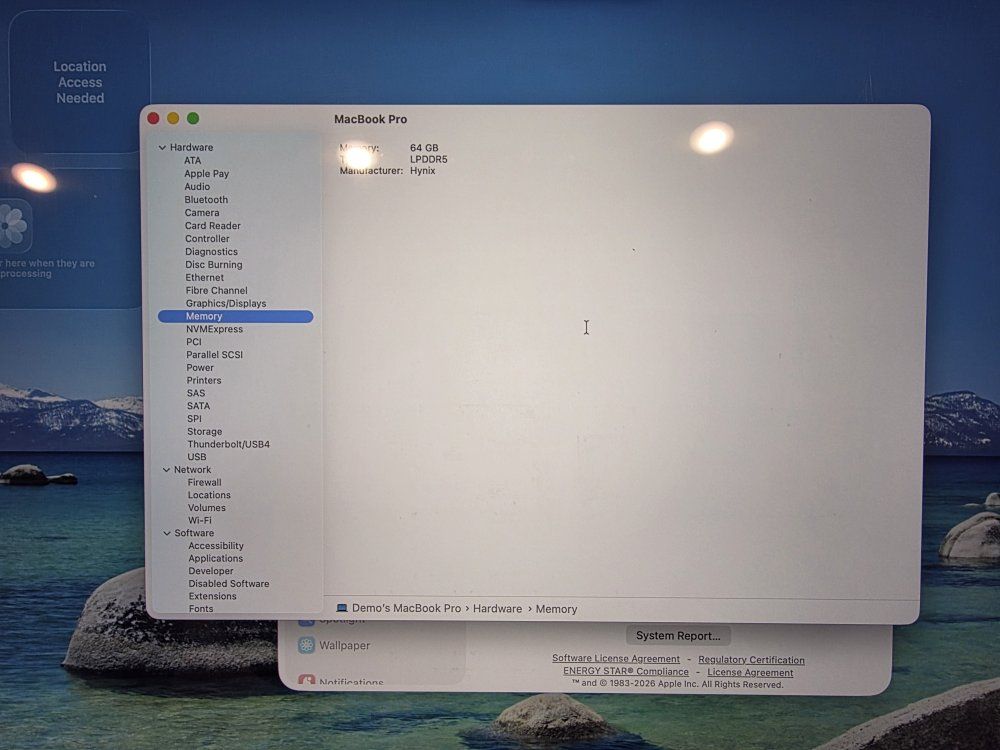1000x750 pixels.
Task: Click the flower widget icon on desktop
Action: (13, 226)
